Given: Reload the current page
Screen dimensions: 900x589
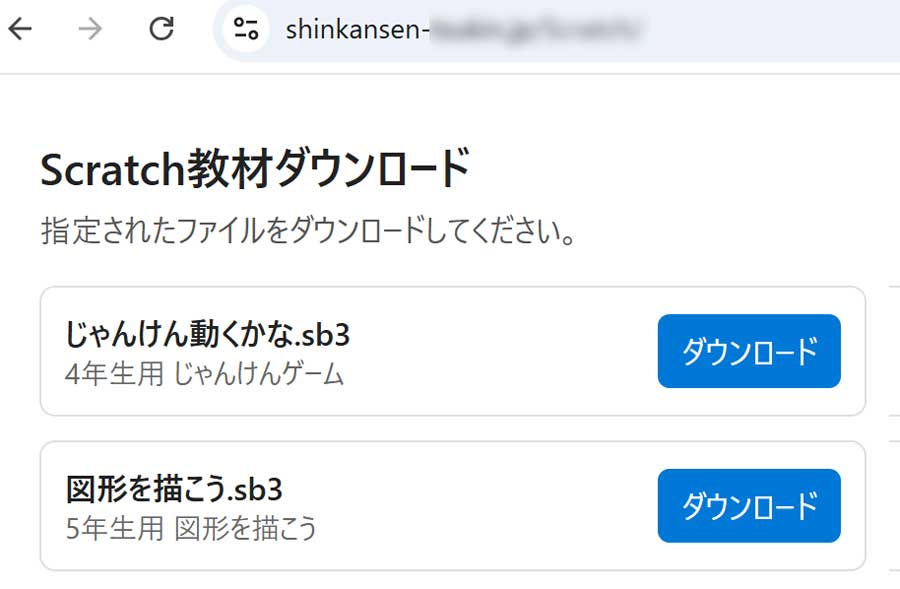Looking at the screenshot, I should (161, 29).
